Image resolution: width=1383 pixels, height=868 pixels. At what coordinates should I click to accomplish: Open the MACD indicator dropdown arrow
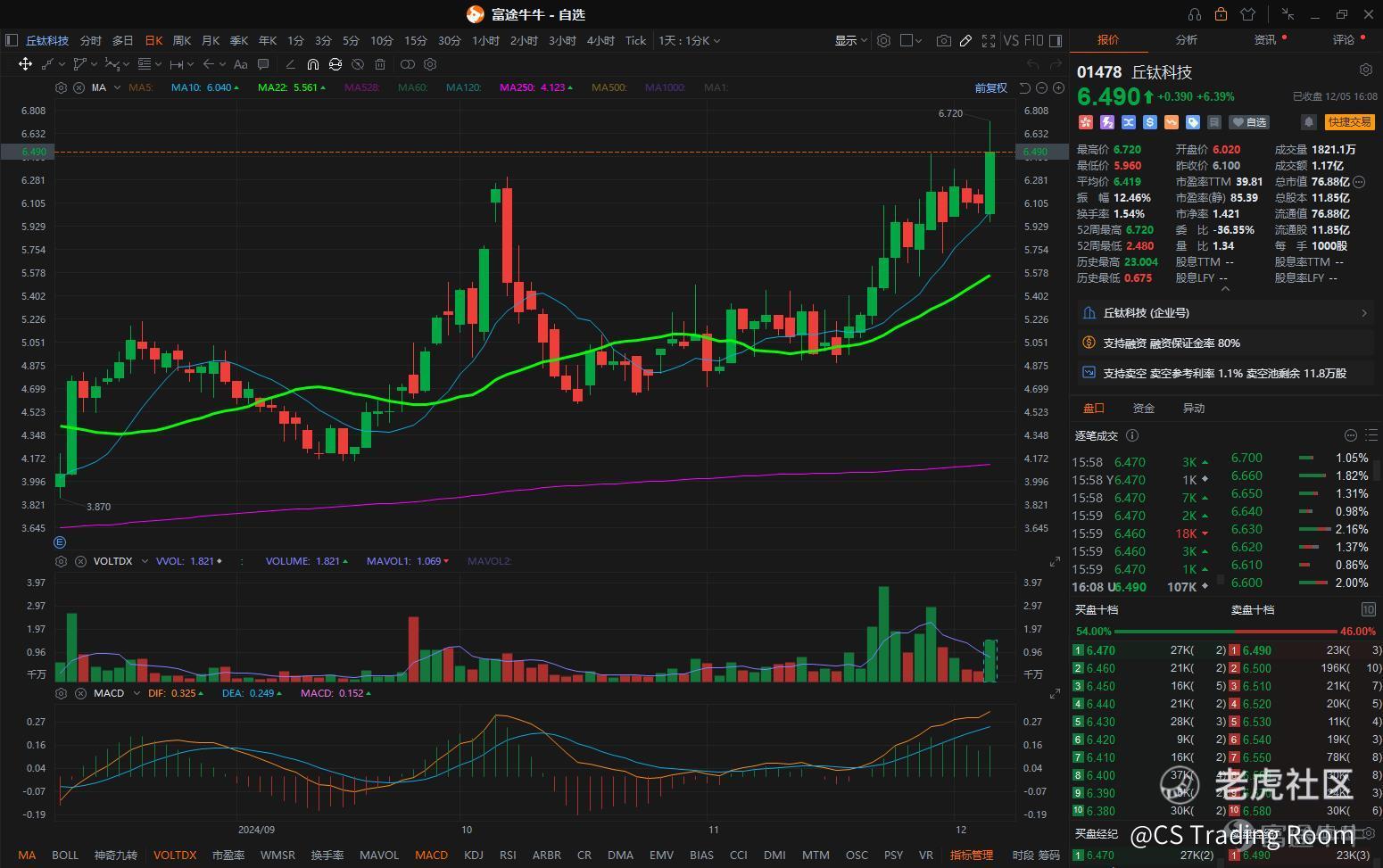(137, 693)
